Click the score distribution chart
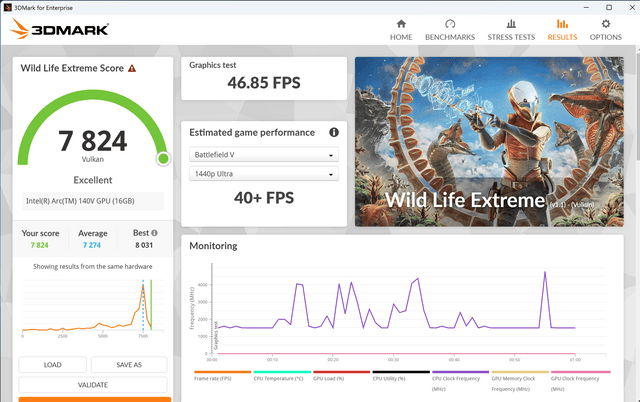Screen dimensions: 640x402 pos(93,308)
